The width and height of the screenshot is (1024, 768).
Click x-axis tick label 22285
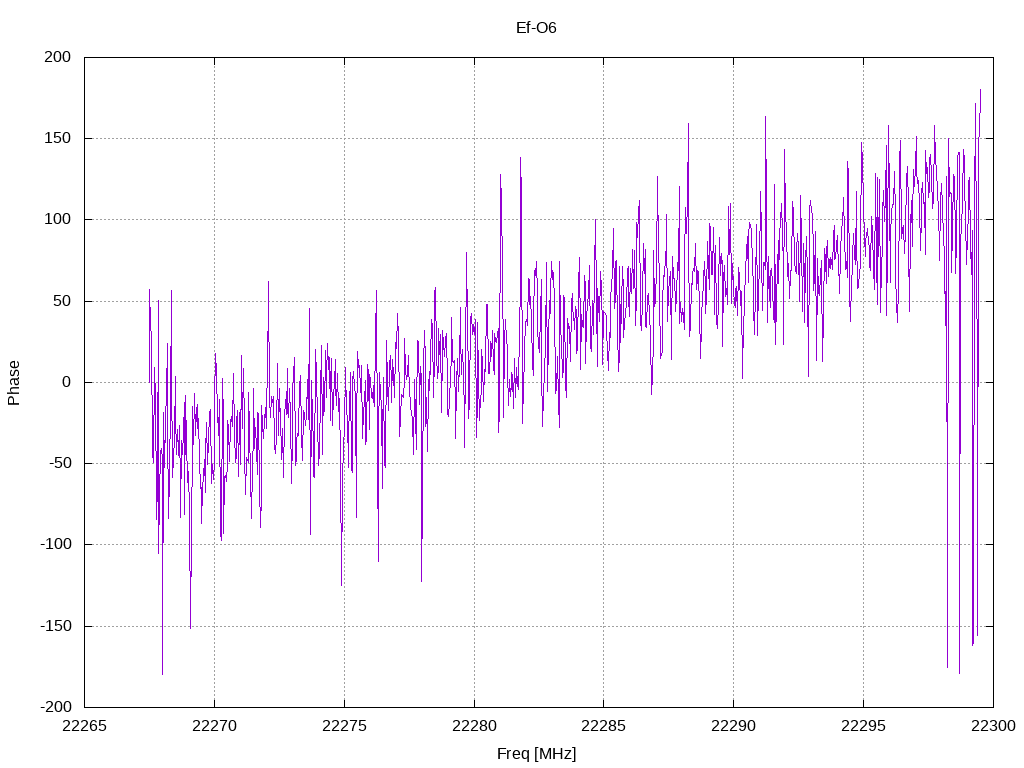[x=603, y=726]
